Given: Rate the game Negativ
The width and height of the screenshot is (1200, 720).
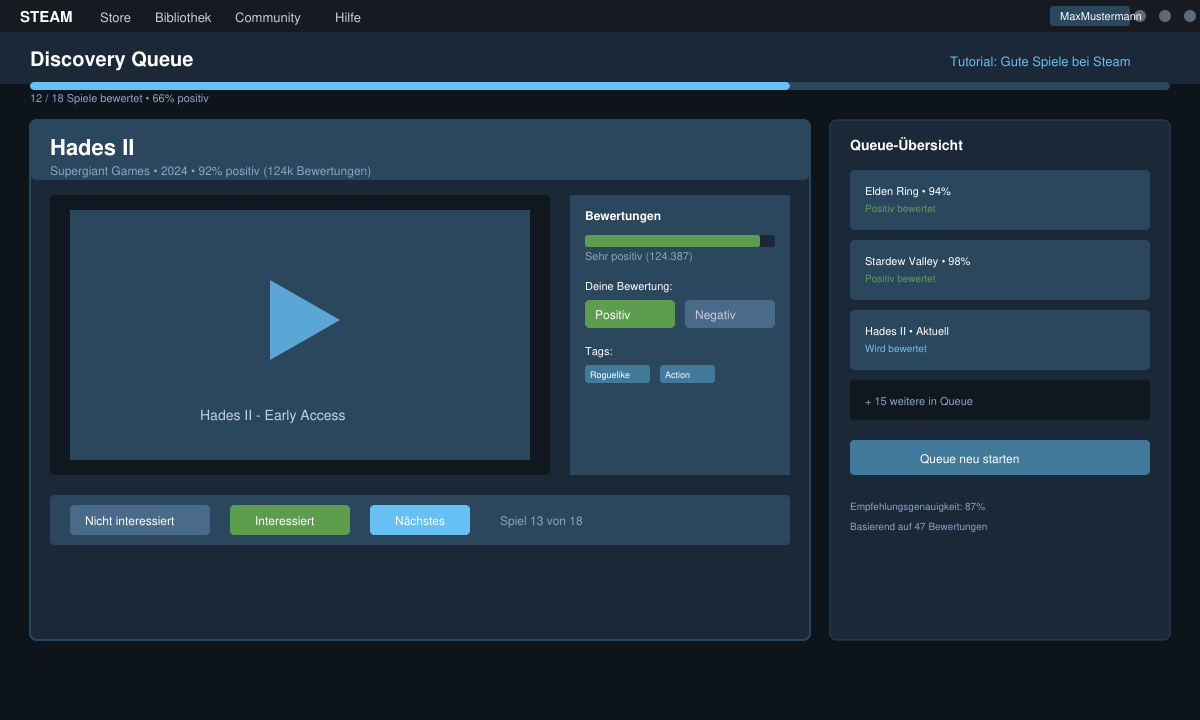Looking at the screenshot, I should (x=730, y=314).
